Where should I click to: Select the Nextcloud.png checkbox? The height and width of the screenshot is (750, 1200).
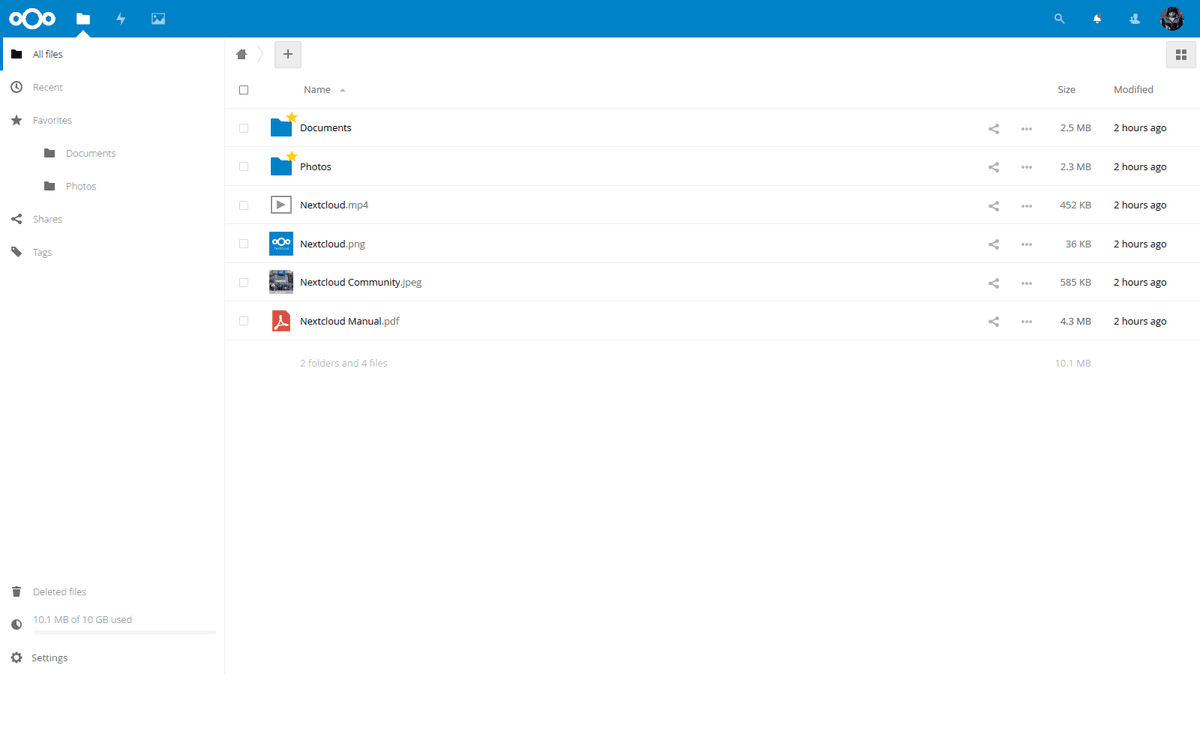pos(244,244)
